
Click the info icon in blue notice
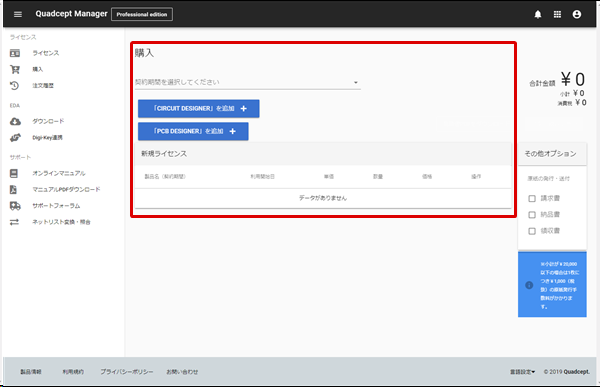point(529,285)
